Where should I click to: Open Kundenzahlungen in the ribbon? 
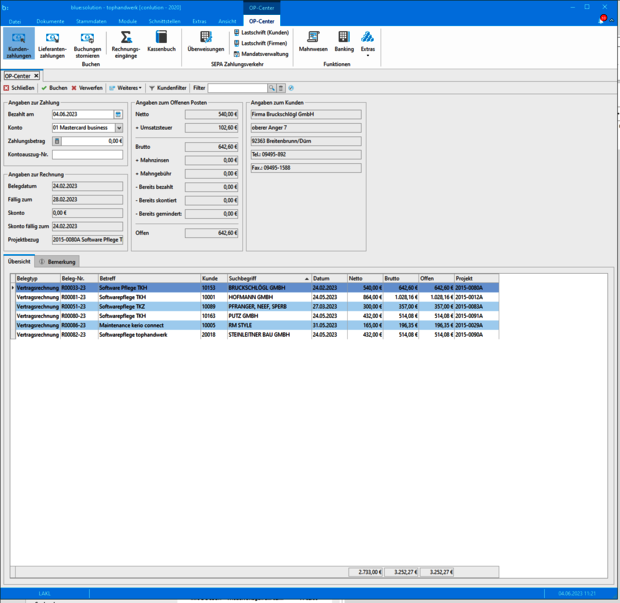click(x=18, y=45)
